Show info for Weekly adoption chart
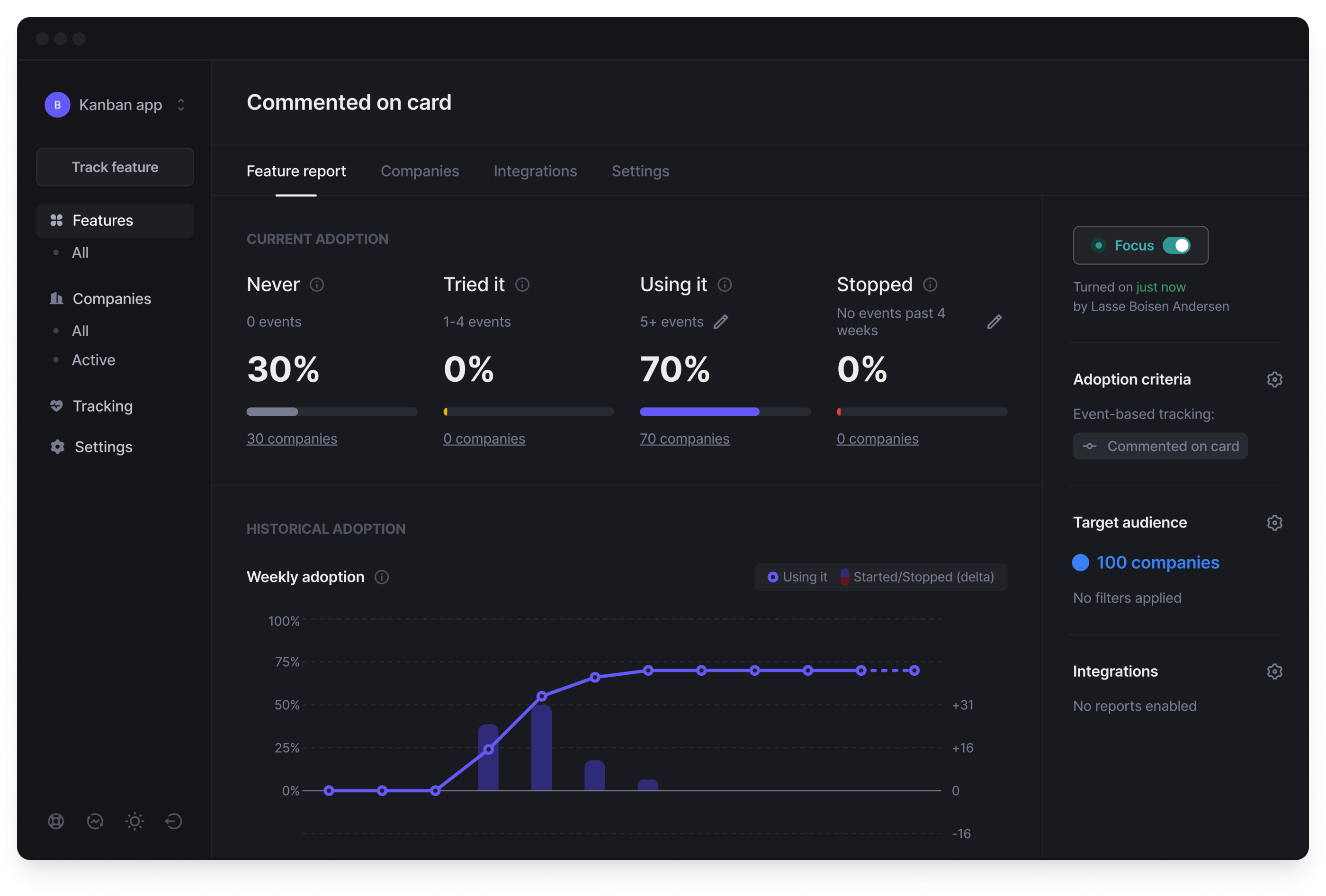 tap(382, 577)
